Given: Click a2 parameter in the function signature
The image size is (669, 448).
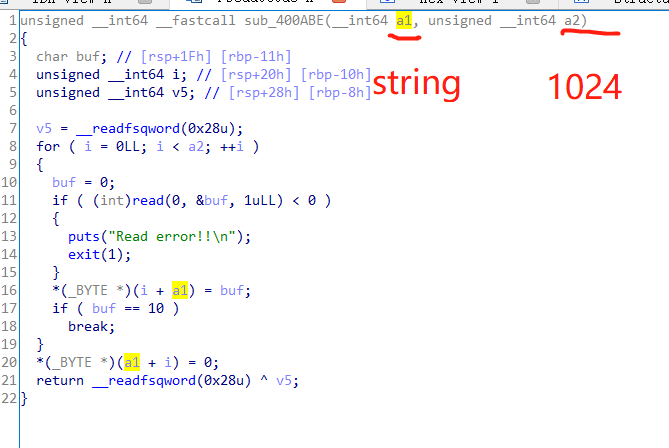Looking at the screenshot, I should 572,20.
